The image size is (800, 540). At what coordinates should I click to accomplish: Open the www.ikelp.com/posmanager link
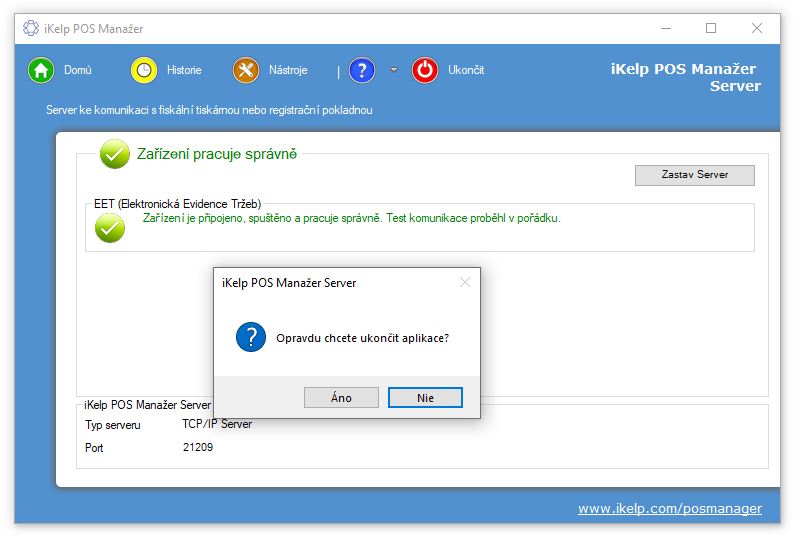669,508
